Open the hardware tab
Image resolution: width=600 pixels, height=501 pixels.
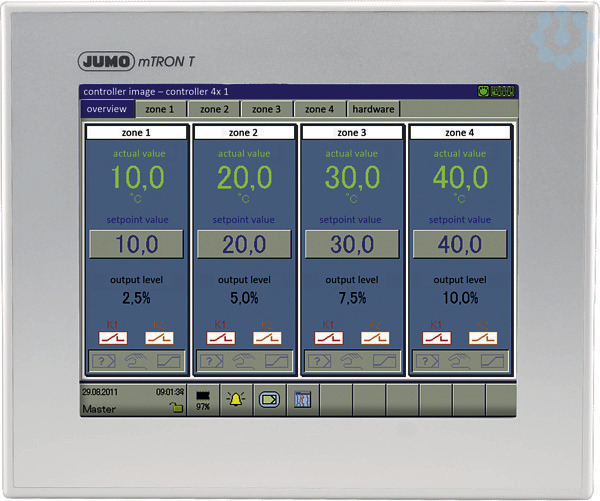373,109
